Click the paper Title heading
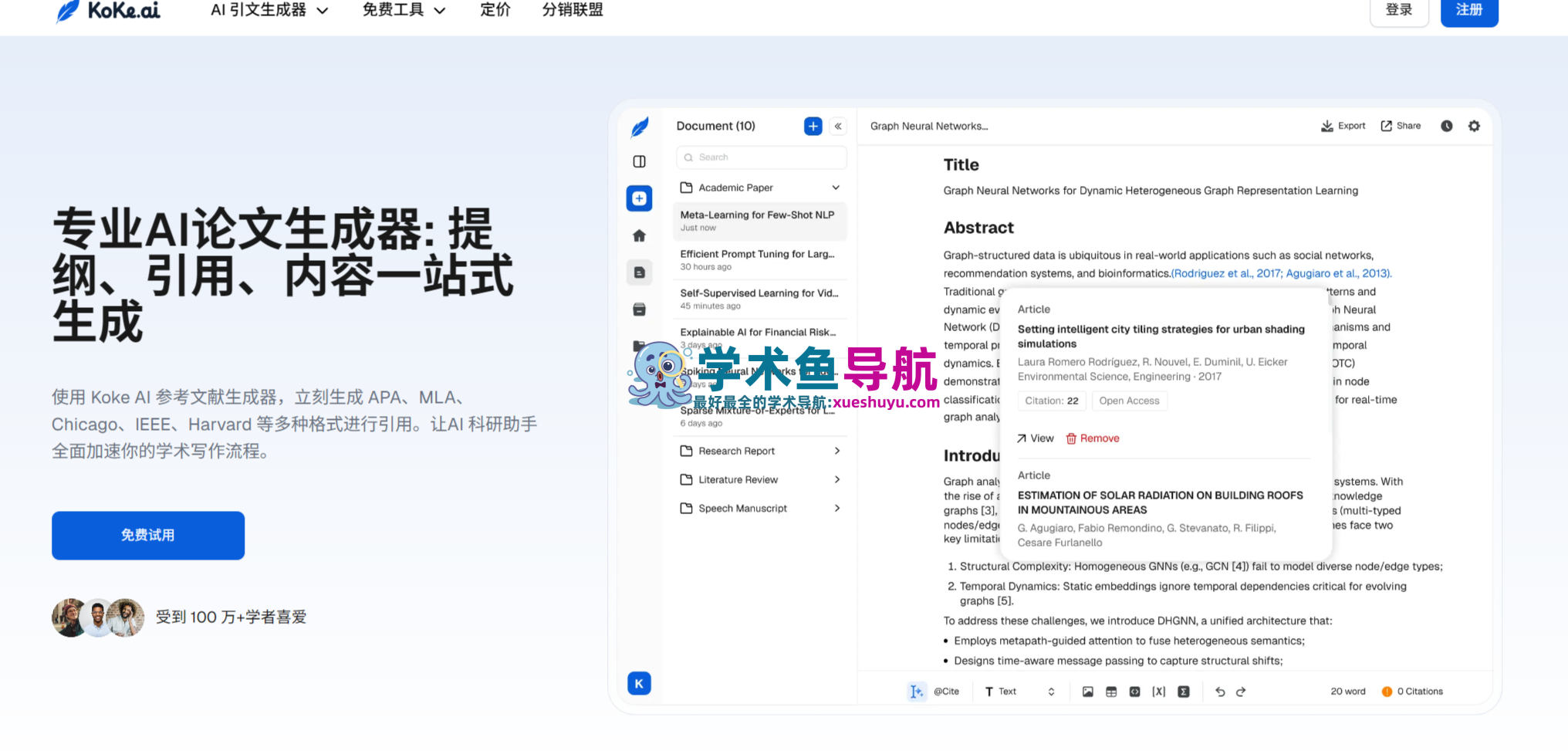 coord(961,164)
